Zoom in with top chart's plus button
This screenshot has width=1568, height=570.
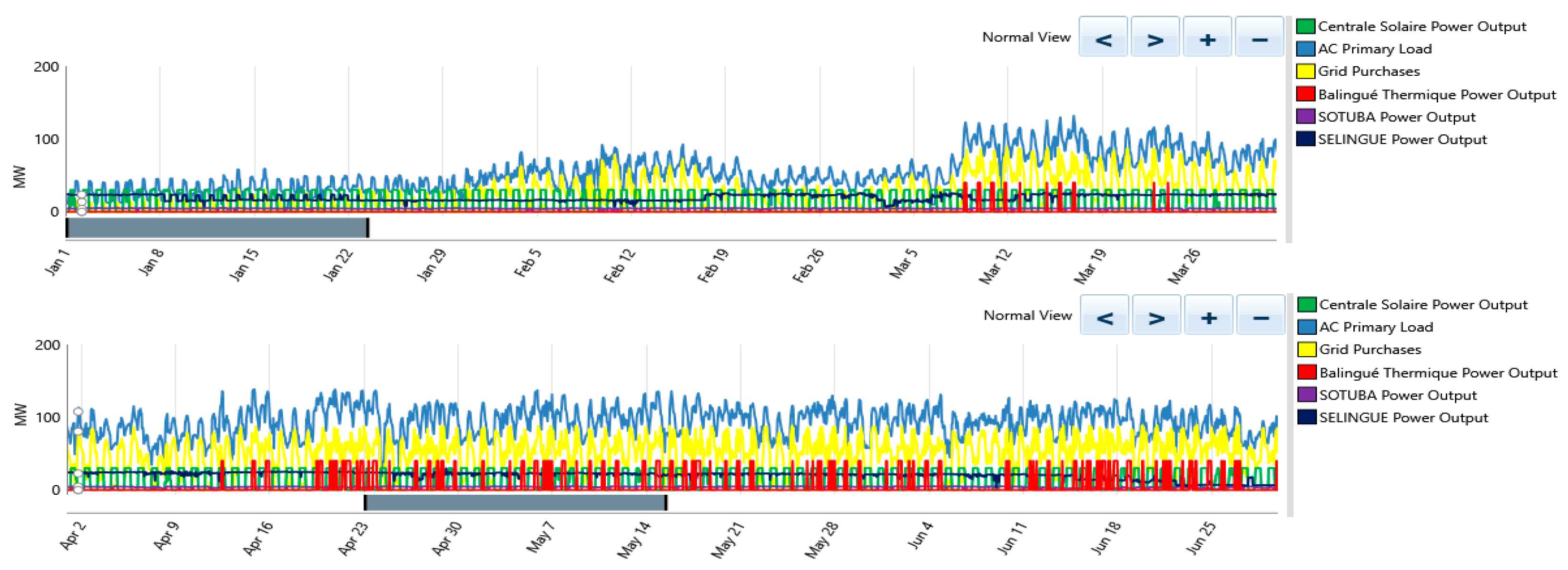tap(1207, 38)
